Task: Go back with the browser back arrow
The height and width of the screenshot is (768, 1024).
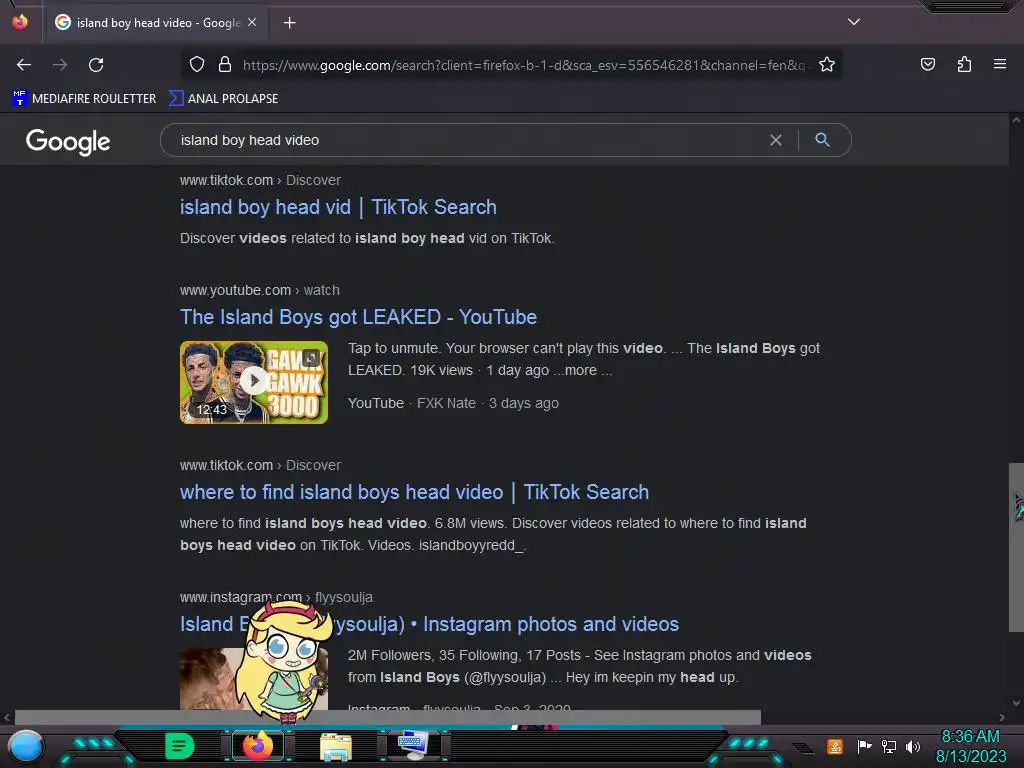Action: coord(24,65)
